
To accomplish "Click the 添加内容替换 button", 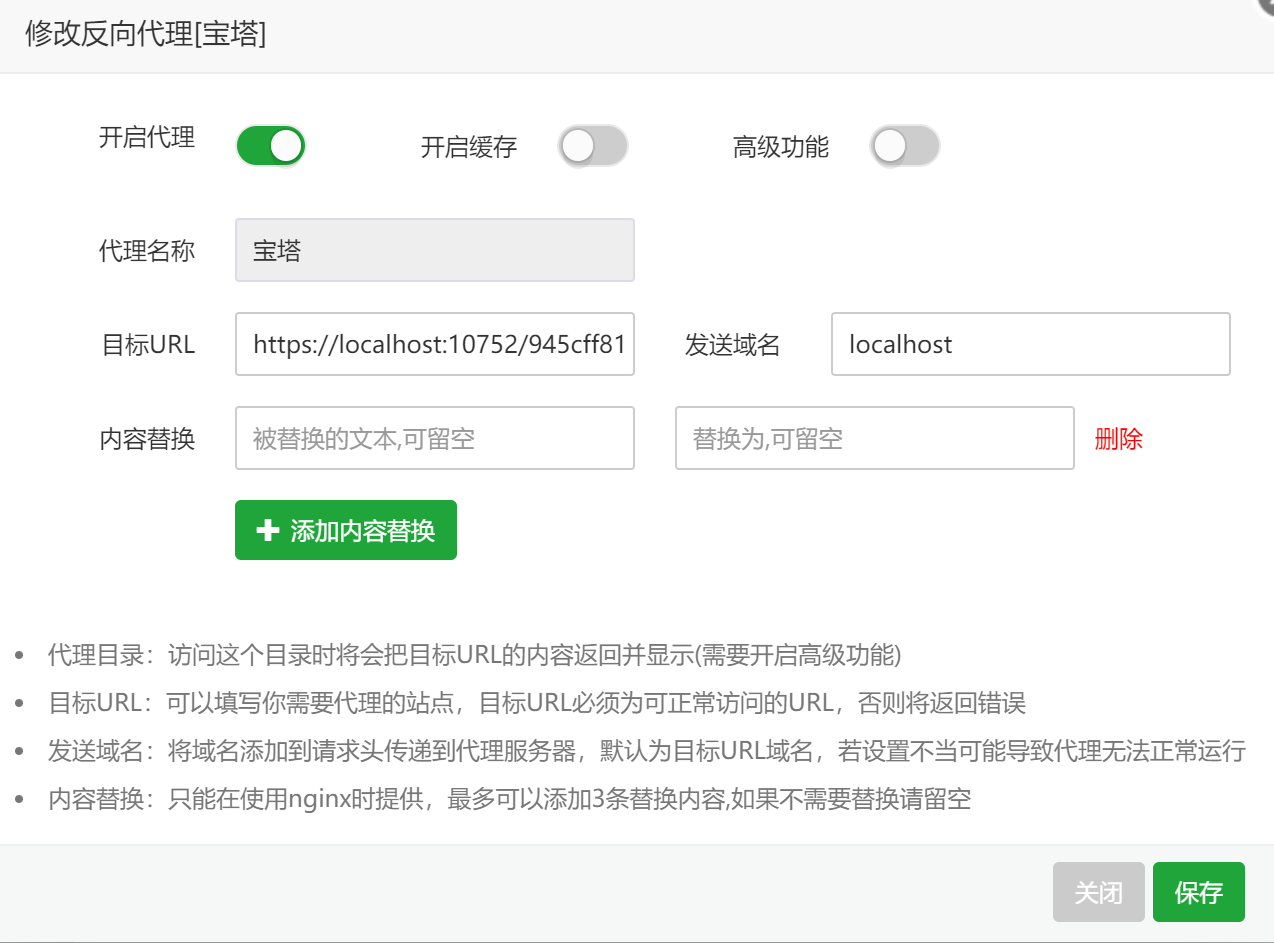I will tap(346, 530).
